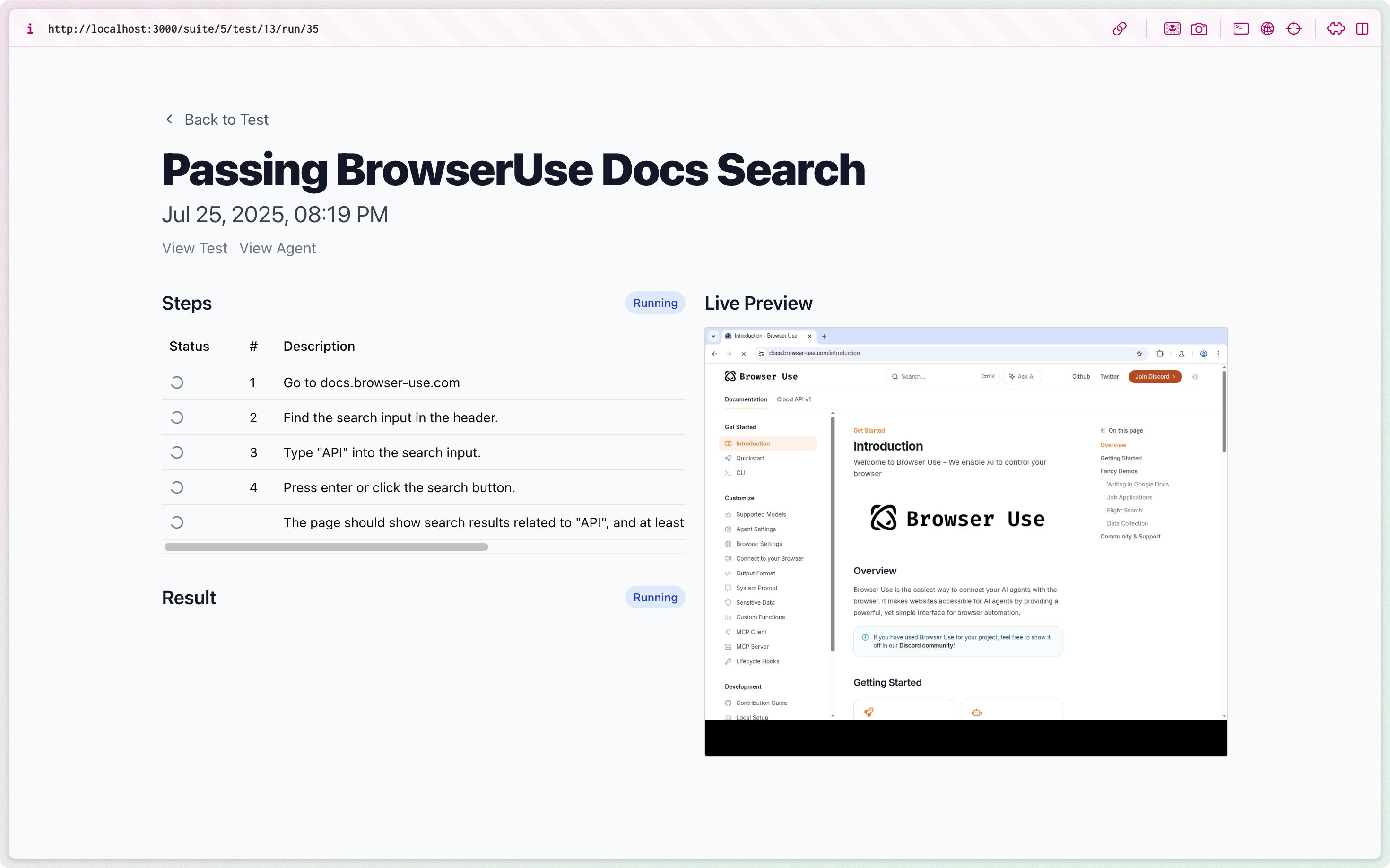
Task: Click the Browser Use logo in the docs preview
Action: click(761, 376)
